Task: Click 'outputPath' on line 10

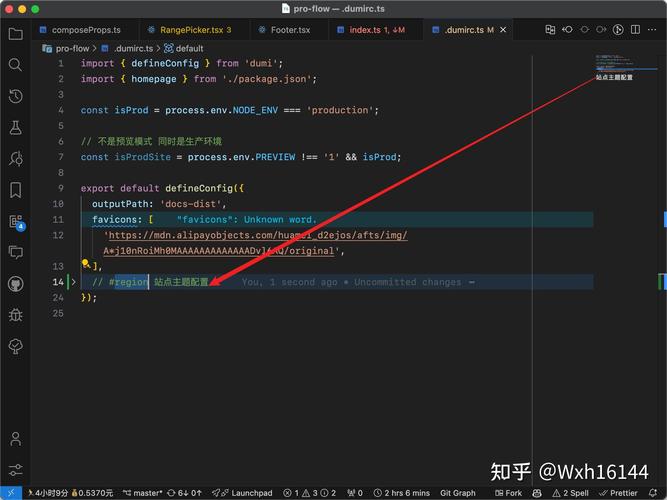Action: coord(120,204)
